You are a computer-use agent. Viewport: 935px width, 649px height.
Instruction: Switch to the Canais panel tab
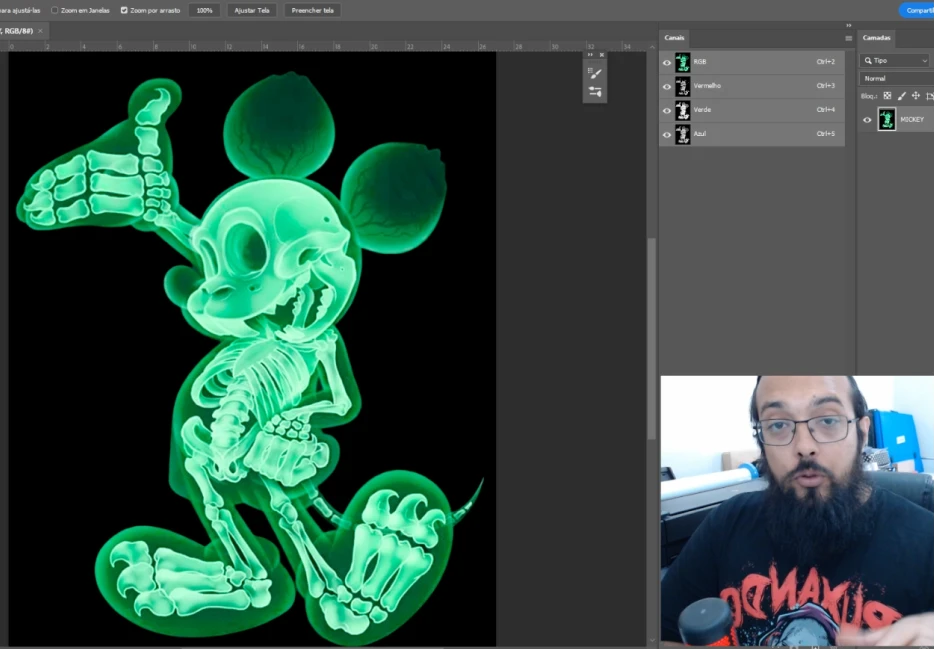674,37
